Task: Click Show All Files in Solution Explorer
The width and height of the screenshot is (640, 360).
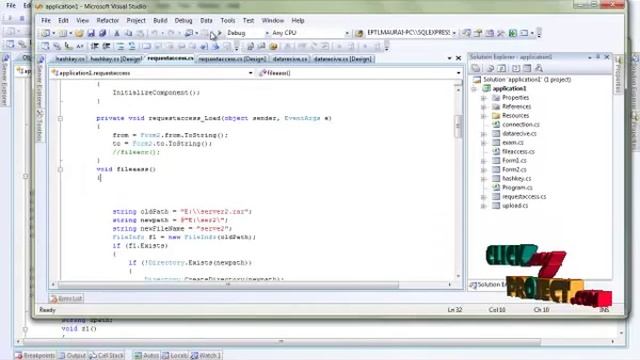Action: click(490, 68)
